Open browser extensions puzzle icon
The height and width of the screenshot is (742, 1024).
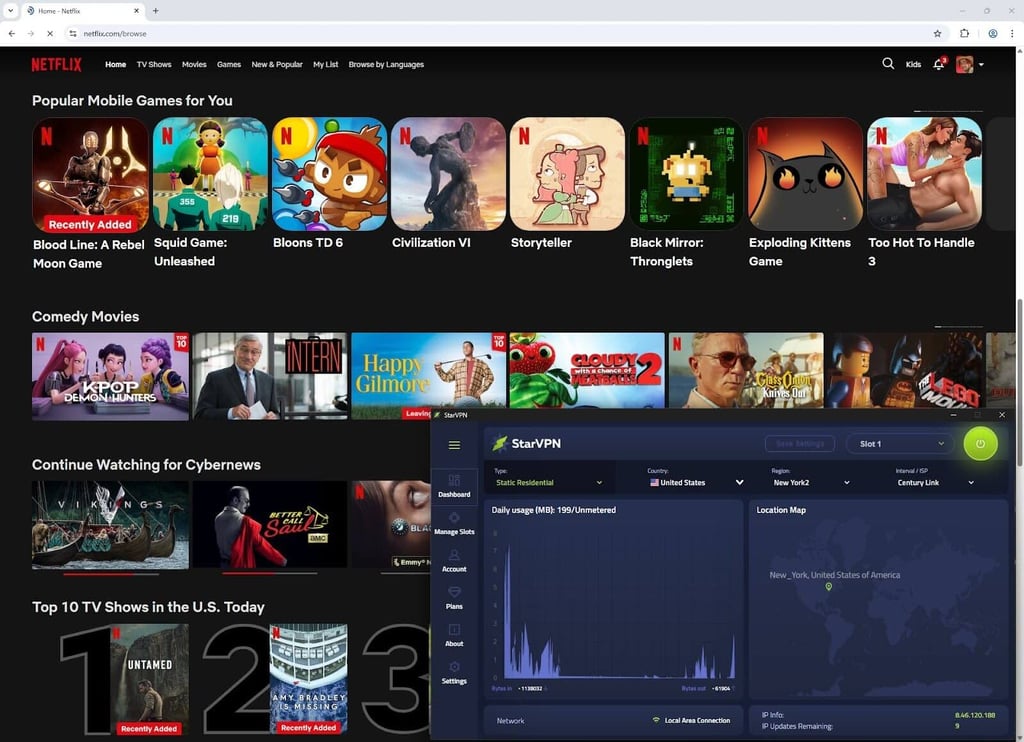(x=965, y=33)
